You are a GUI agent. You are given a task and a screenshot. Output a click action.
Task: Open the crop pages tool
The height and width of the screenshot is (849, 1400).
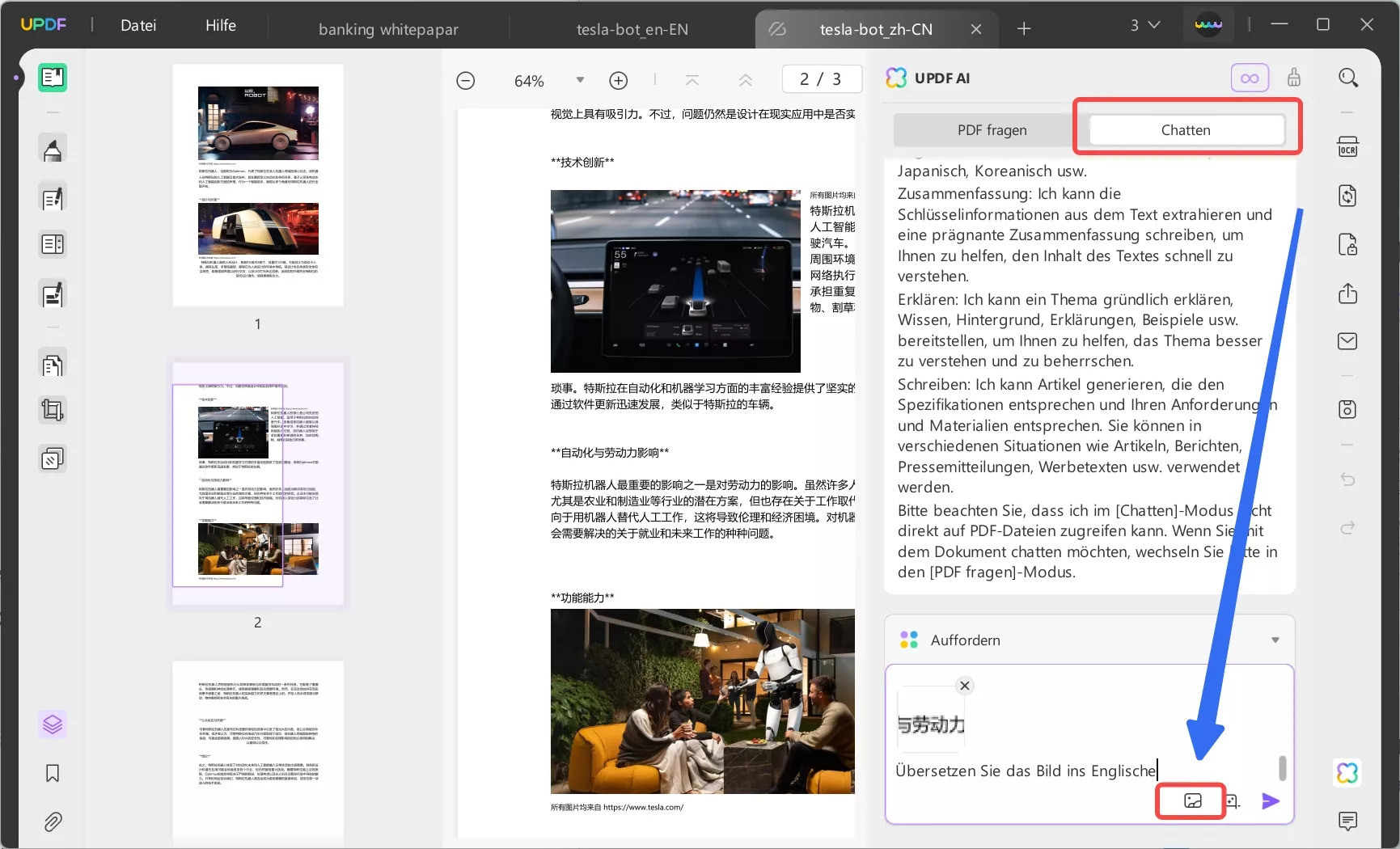[52, 411]
